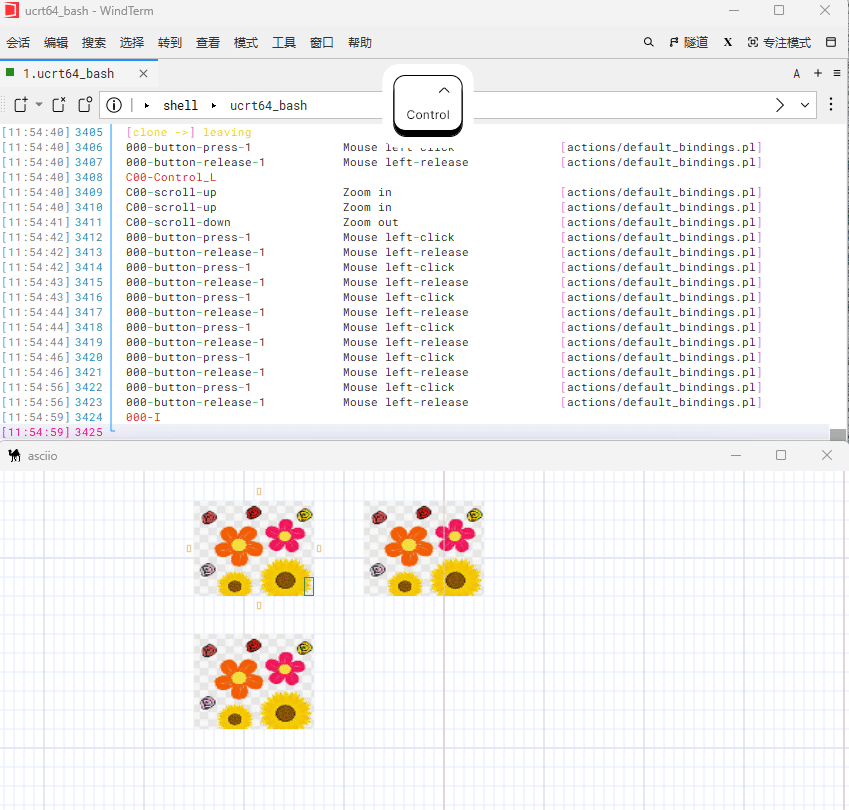Image resolution: width=849 pixels, height=810 pixels.
Task: Add a new tab with plus icon
Action: [818, 73]
